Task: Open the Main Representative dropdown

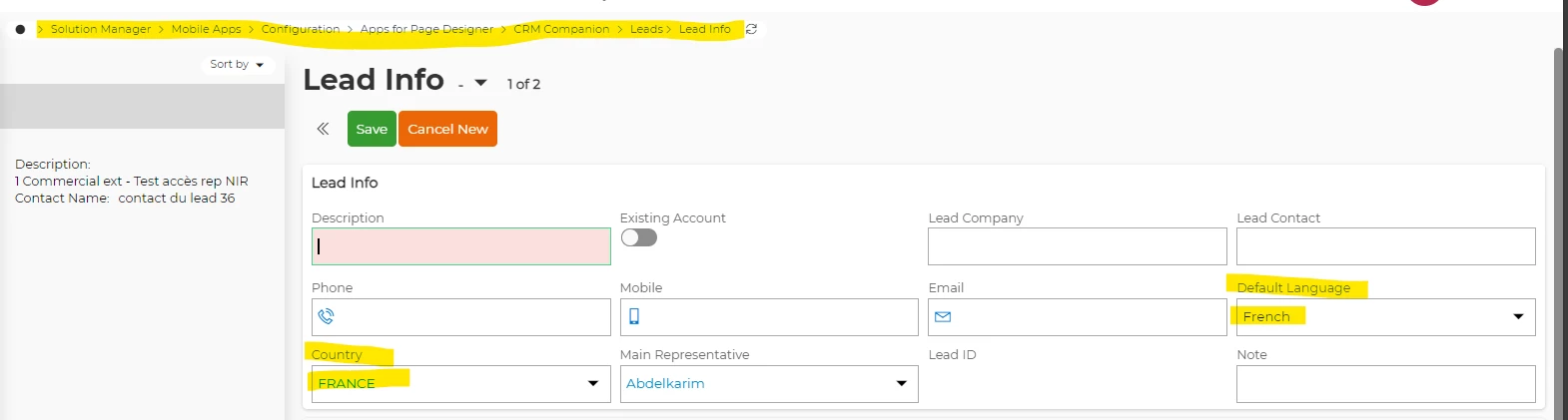Action: (901, 383)
